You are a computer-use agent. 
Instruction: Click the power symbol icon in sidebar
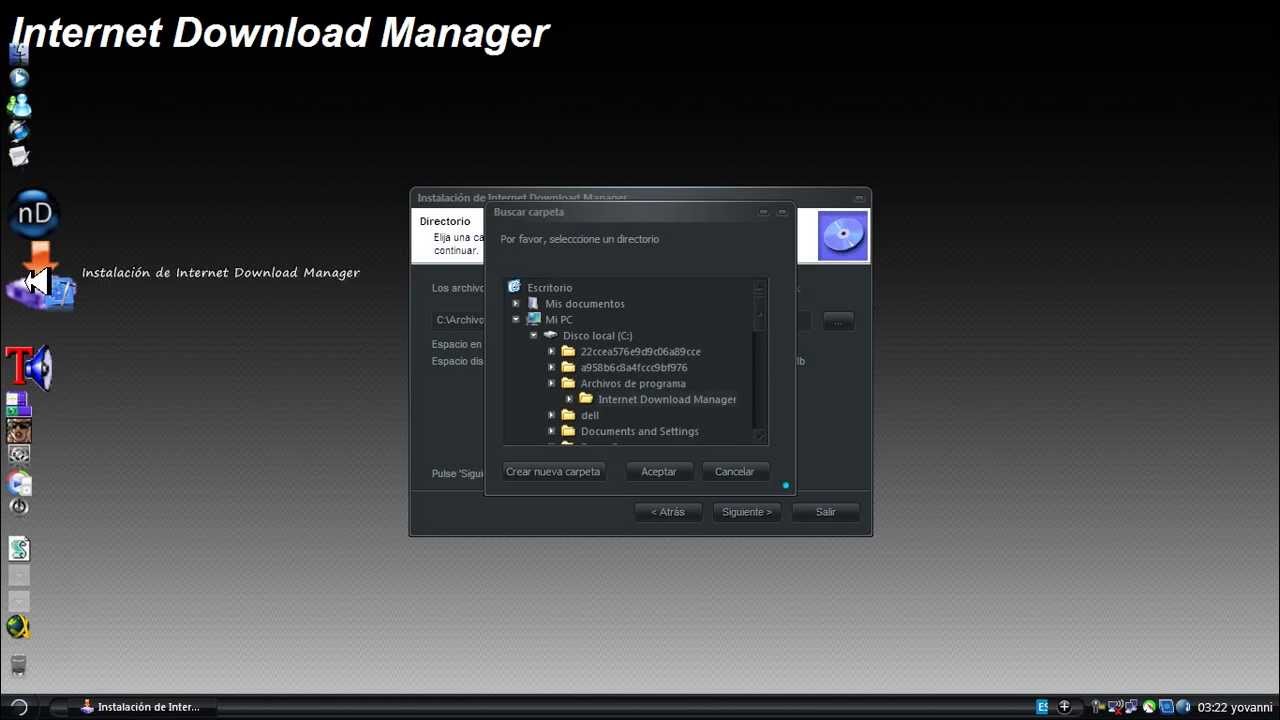[x=19, y=507]
